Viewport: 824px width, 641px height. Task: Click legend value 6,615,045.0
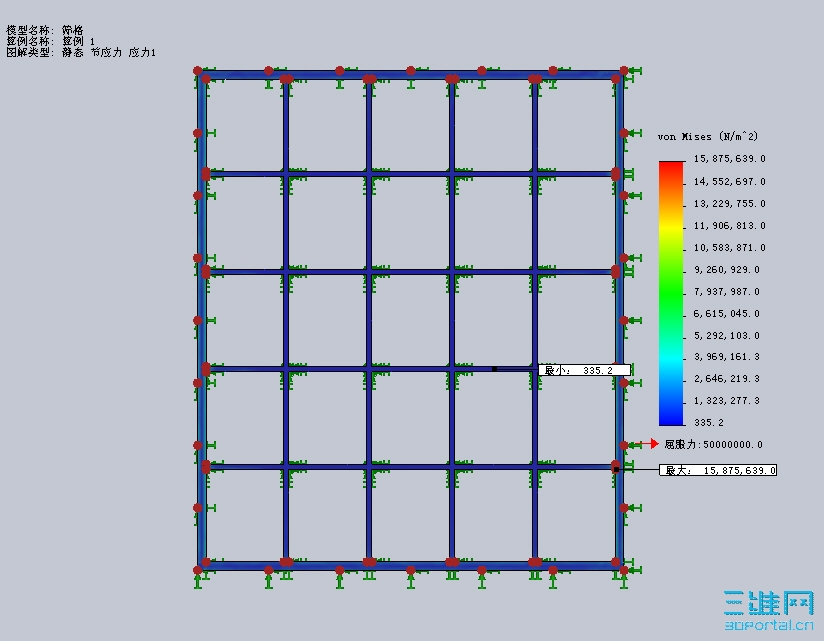(x=727, y=314)
